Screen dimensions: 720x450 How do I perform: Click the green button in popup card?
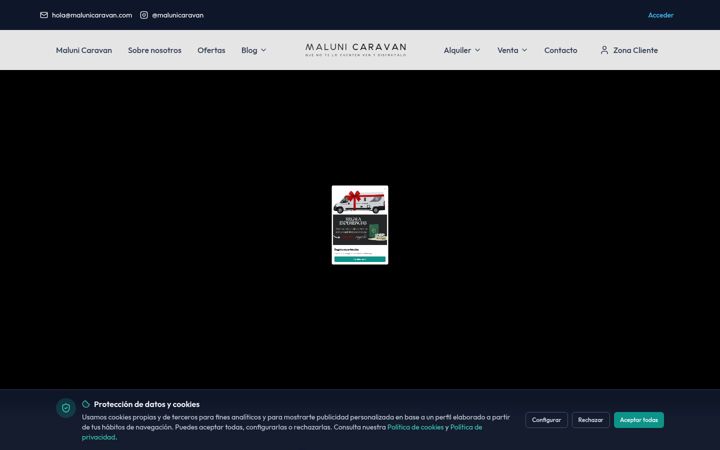[360, 259]
